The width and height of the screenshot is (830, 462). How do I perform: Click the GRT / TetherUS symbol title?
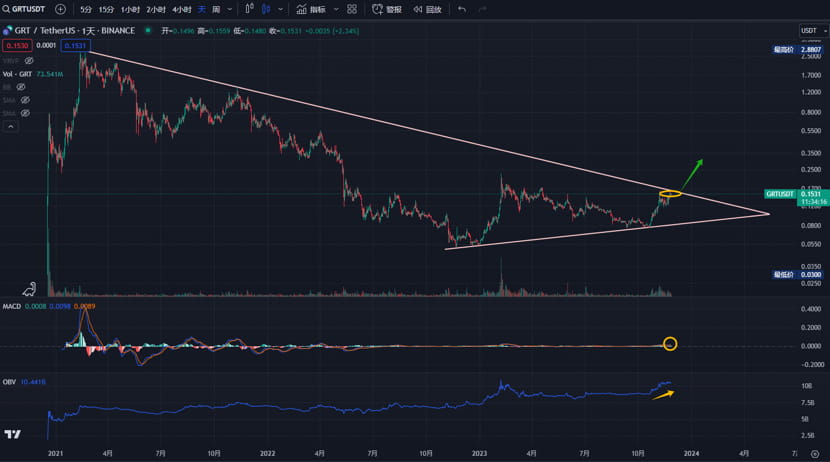[75, 31]
